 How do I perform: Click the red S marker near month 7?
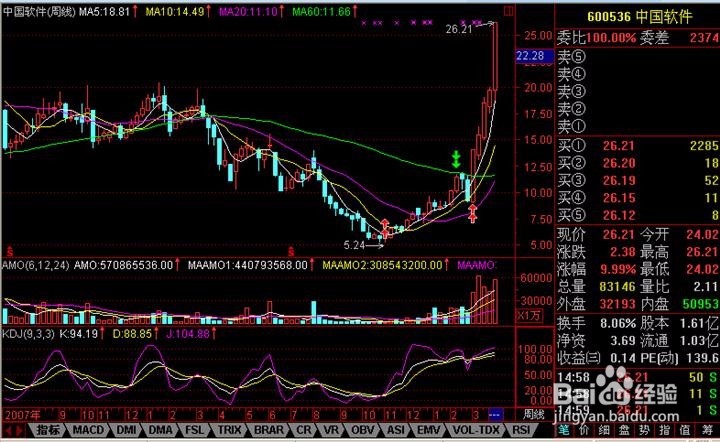tap(291, 252)
